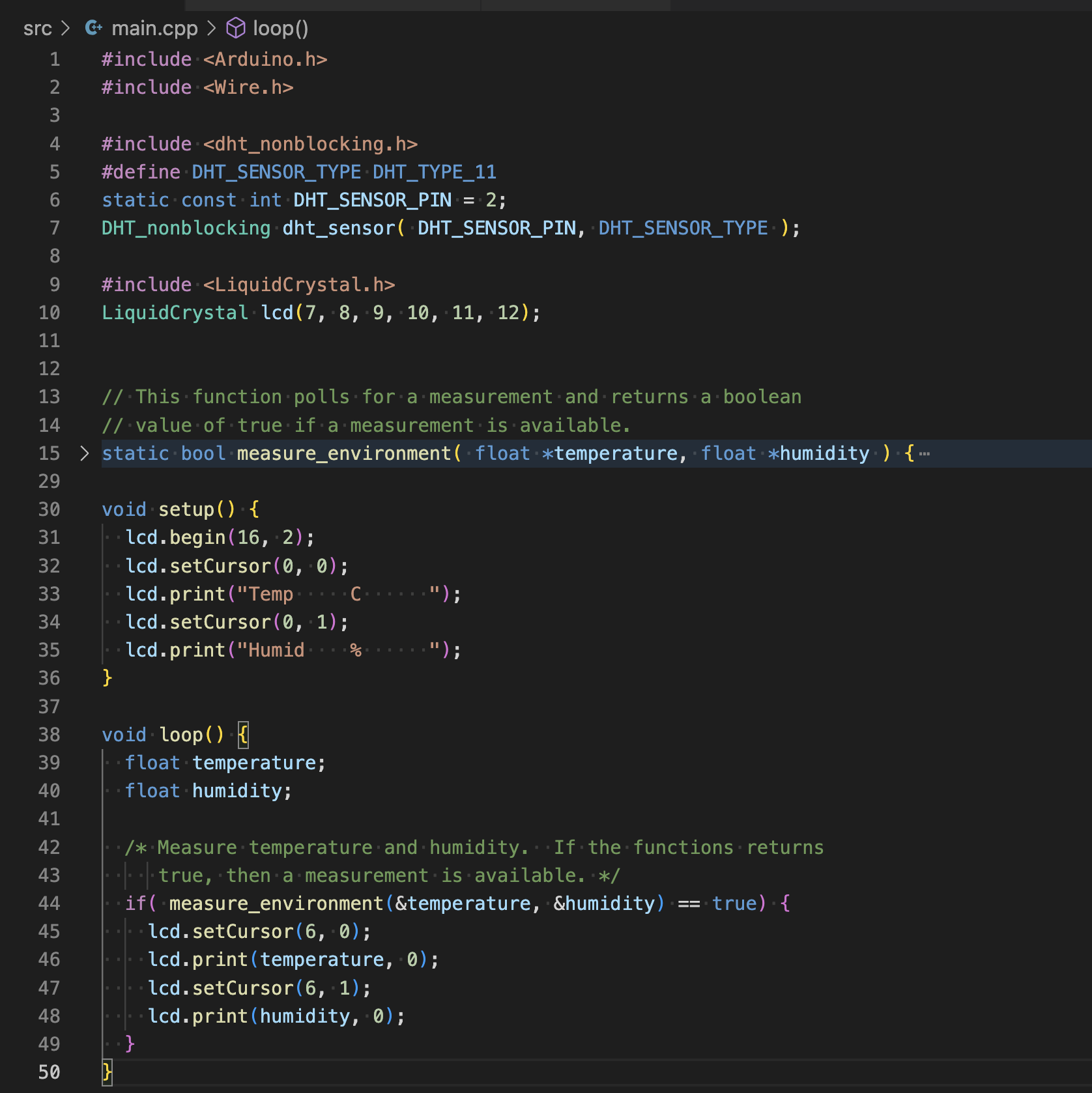1092x1093 pixels.
Task: Expand folded measure_environment function on line 15
Action: coord(84,453)
